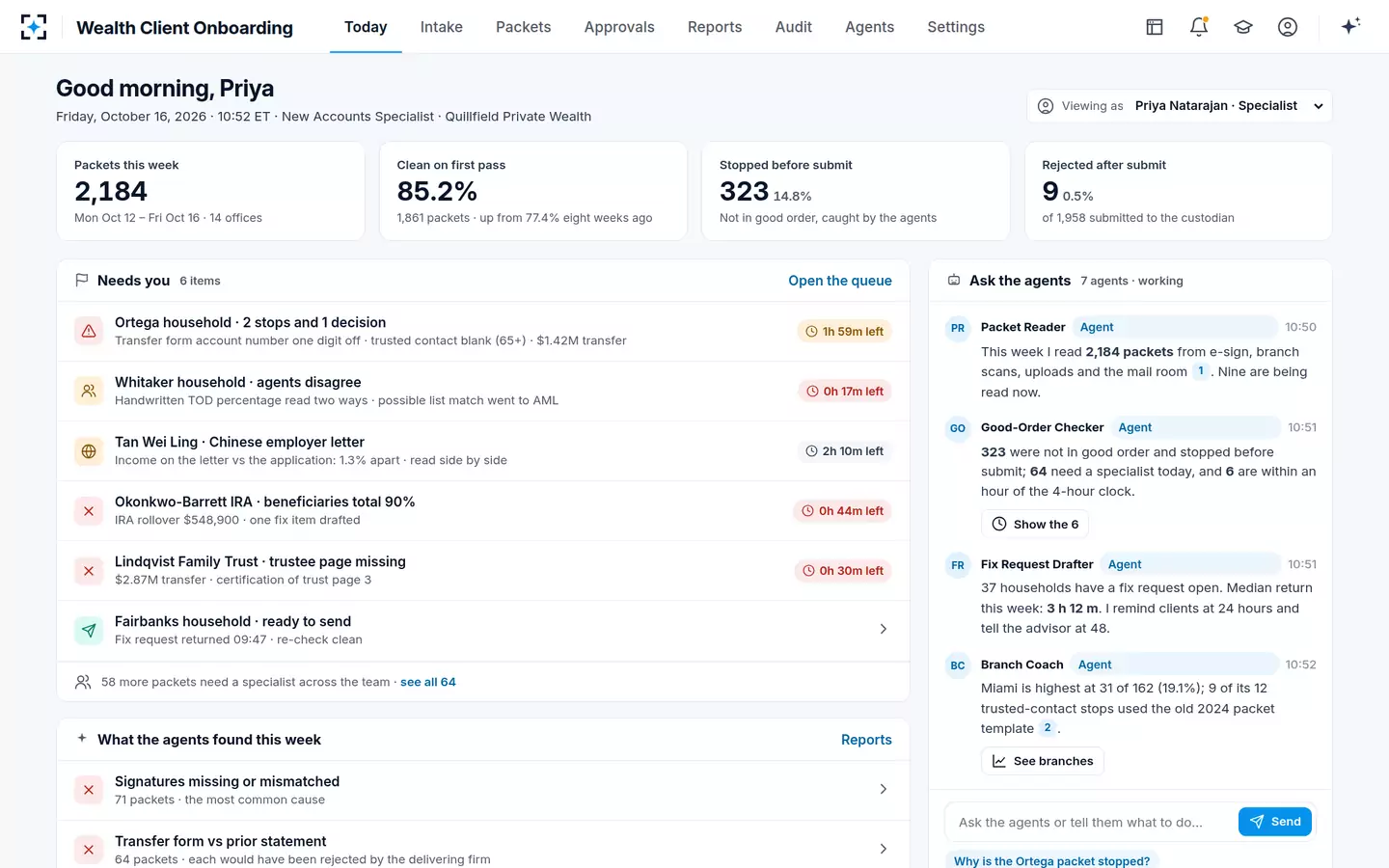Click the FR avatar for Fix Request Drafter
Viewport: 1389px width, 868px height.
coord(958,565)
